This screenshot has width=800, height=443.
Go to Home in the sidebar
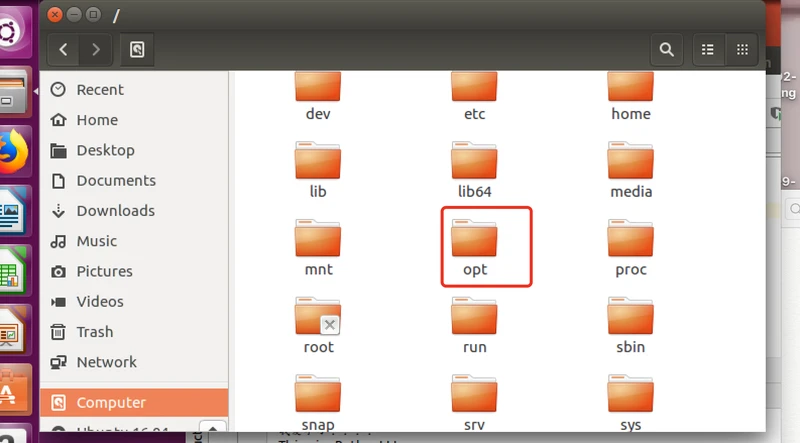(x=97, y=119)
